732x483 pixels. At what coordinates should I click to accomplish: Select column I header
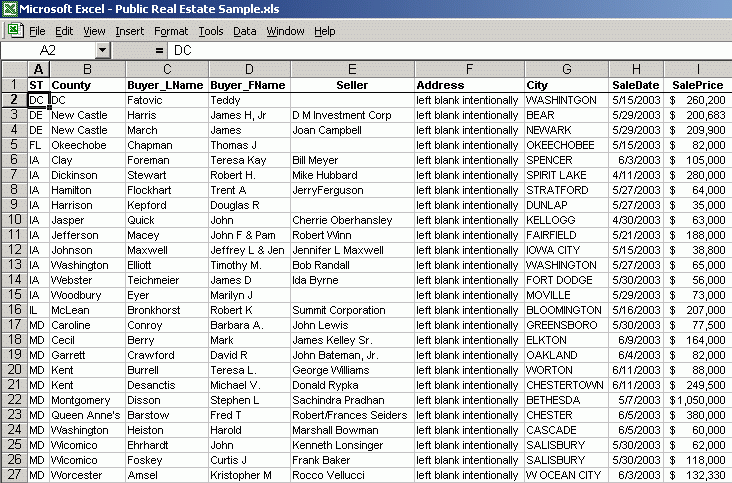698,69
